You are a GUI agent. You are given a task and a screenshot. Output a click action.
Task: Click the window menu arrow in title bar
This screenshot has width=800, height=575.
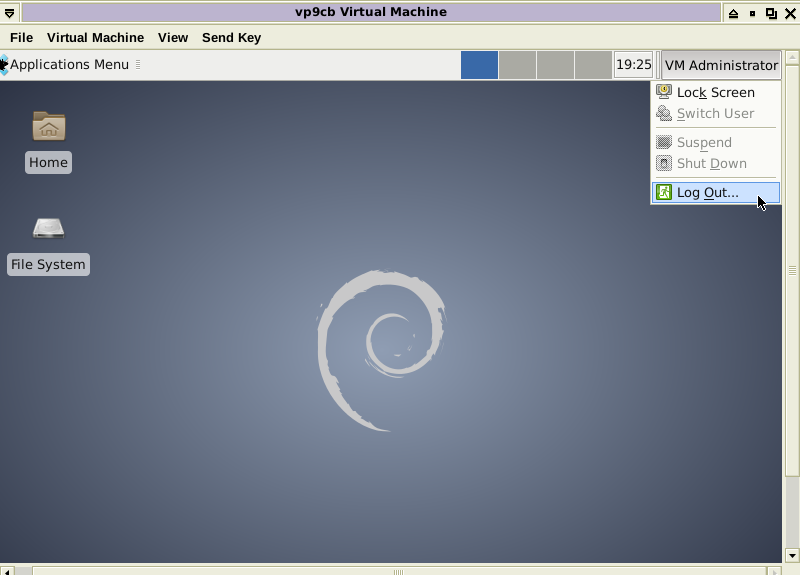pyautogui.click(x=10, y=13)
